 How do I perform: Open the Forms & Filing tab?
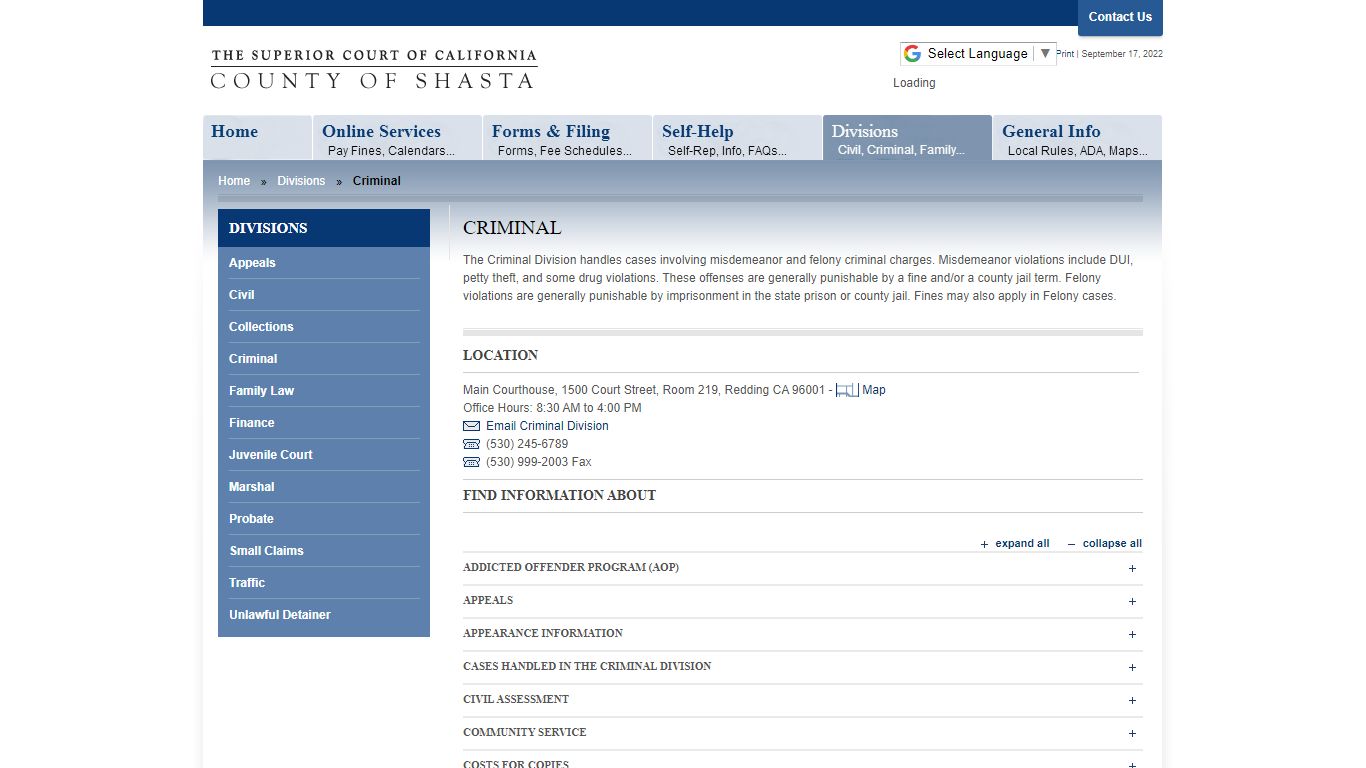click(x=567, y=138)
